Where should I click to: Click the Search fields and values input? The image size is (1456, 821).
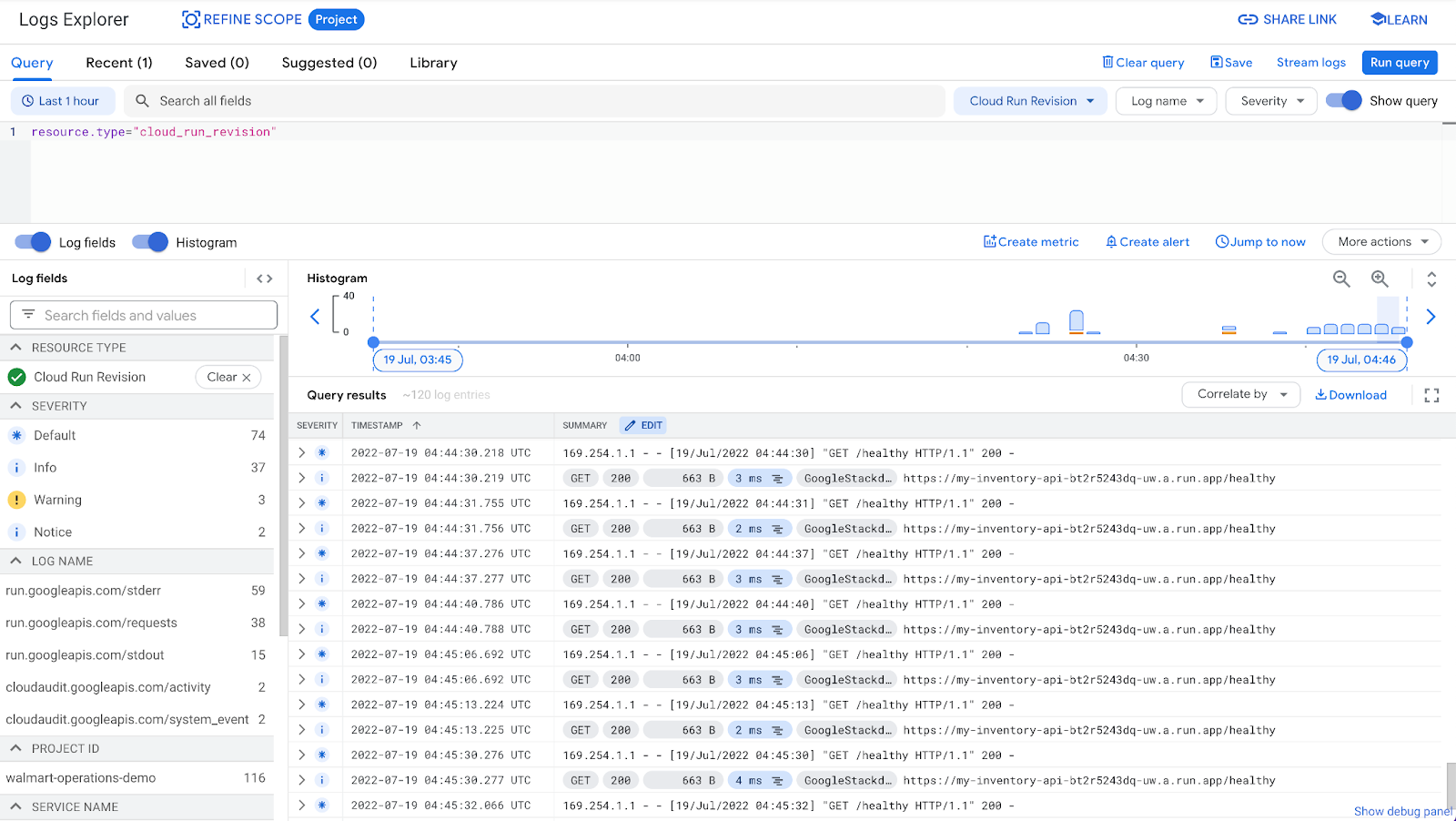pyautogui.click(x=144, y=315)
